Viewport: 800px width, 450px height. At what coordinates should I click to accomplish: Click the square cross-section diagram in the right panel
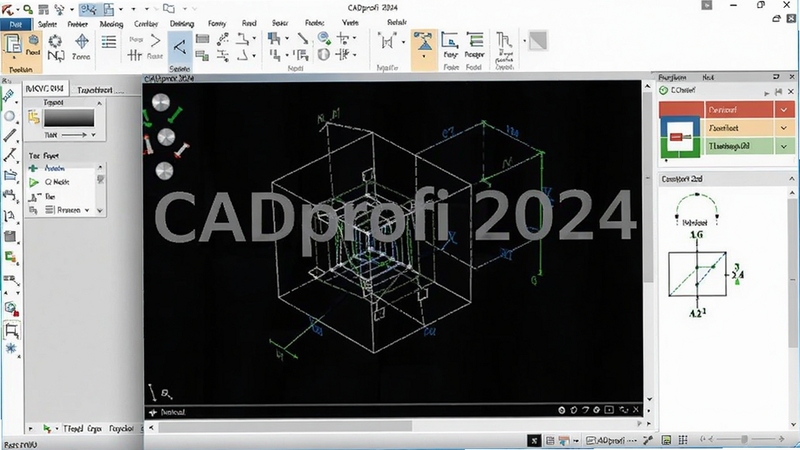[x=697, y=274]
